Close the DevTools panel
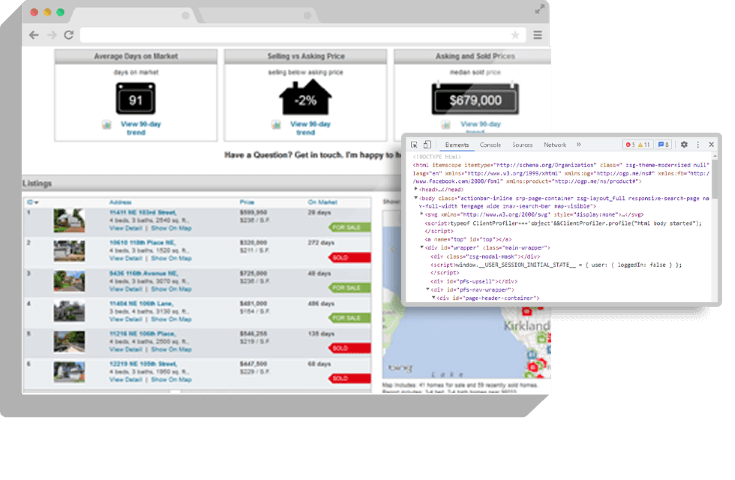The image size is (735, 480). (711, 145)
